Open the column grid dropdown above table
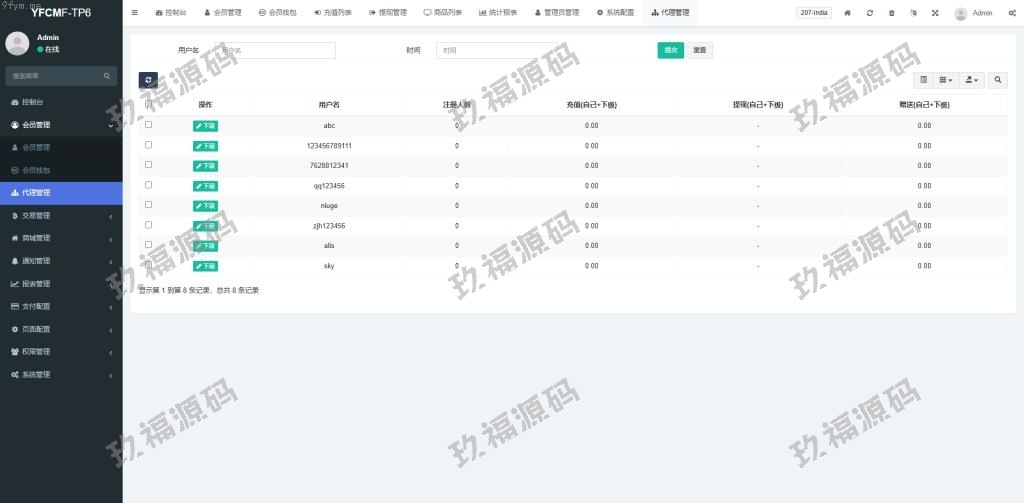This screenshot has height=503, width=1024. (945, 80)
